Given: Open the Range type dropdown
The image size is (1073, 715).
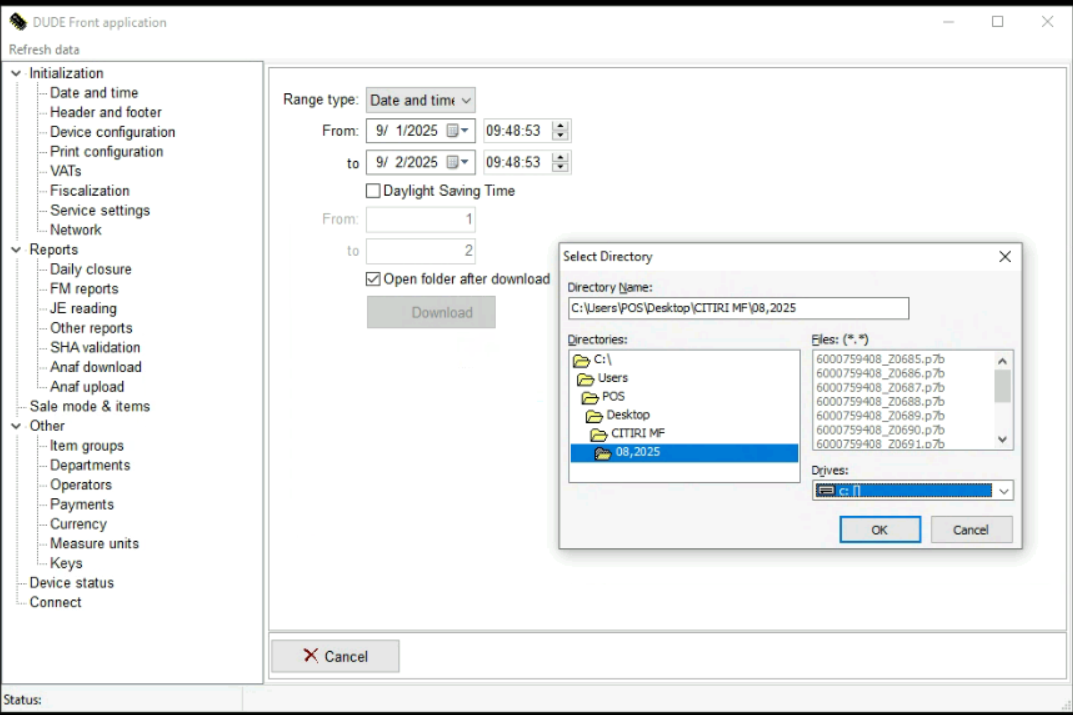Looking at the screenshot, I should pyautogui.click(x=420, y=100).
